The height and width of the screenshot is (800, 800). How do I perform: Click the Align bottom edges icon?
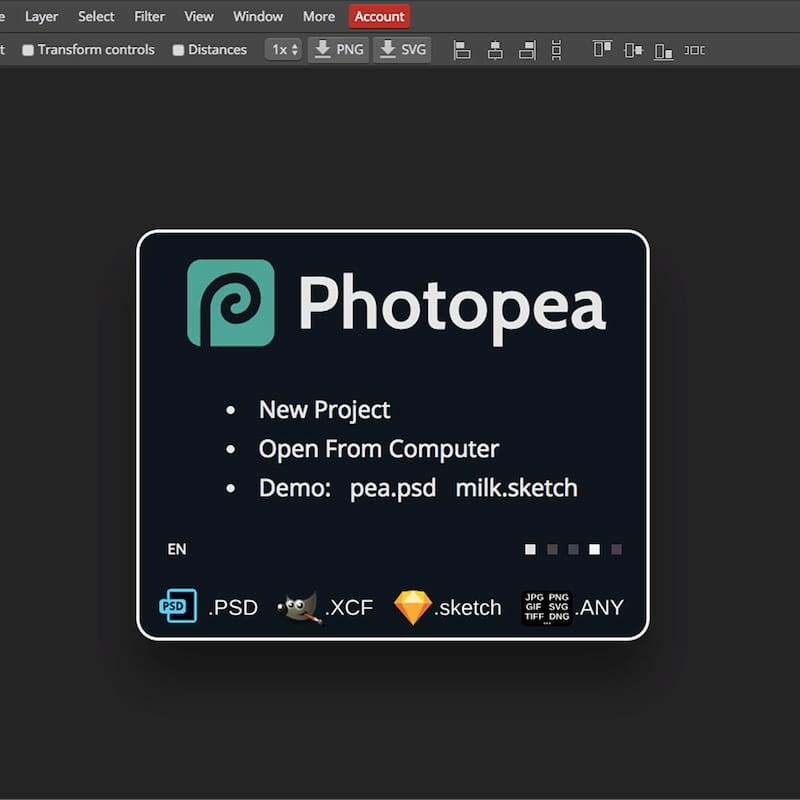tap(663, 49)
